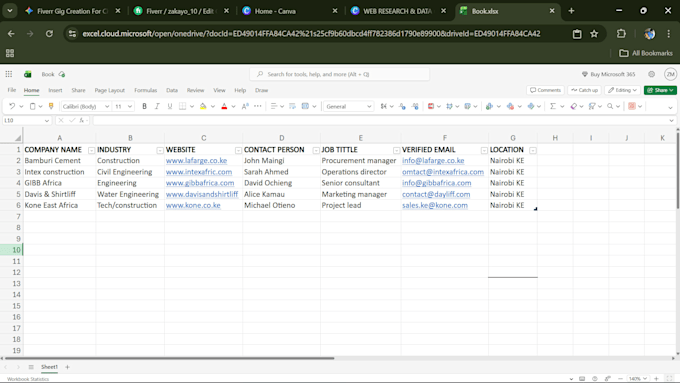The image size is (680, 383).
Task: Open conditional formatting icon
Action: [431, 106]
